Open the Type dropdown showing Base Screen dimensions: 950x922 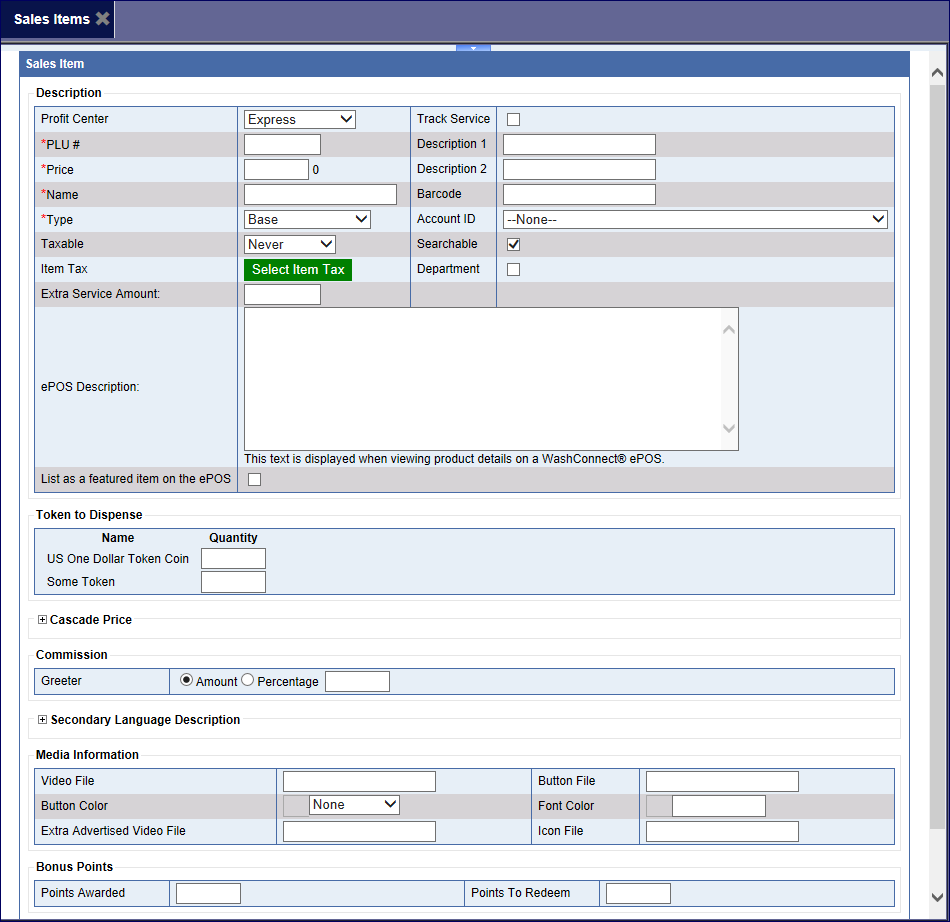[x=307, y=219]
